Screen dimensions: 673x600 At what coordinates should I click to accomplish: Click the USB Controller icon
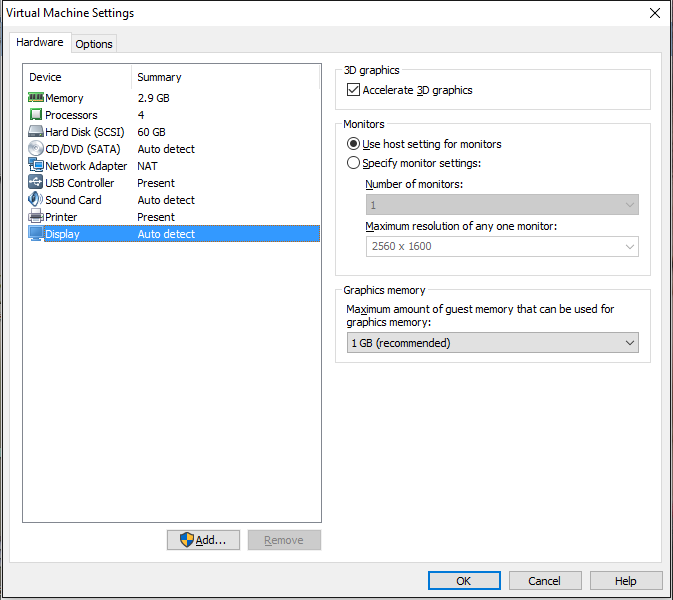pyautogui.click(x=36, y=183)
